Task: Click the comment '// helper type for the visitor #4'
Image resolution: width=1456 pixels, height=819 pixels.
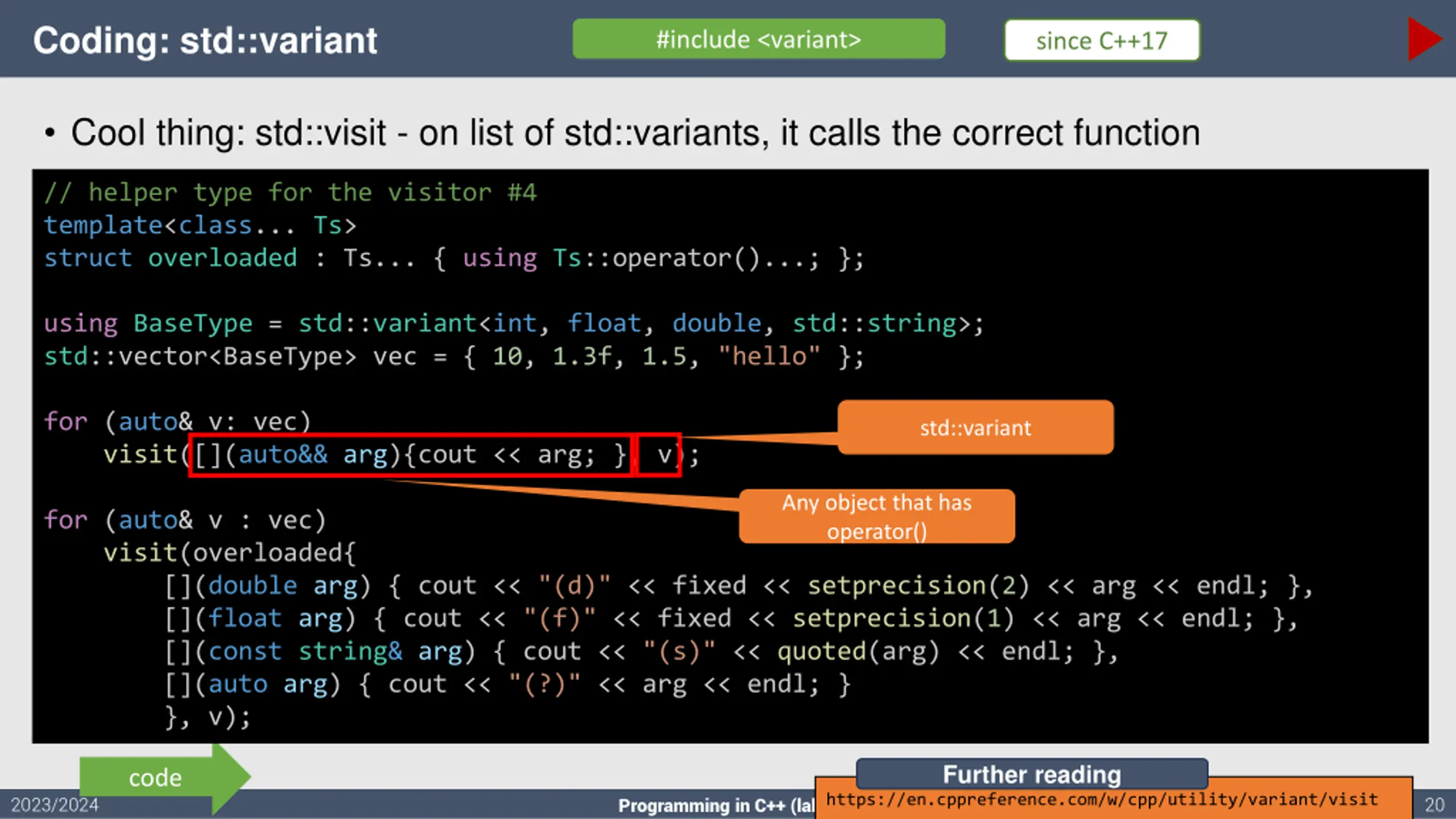Action: click(290, 193)
